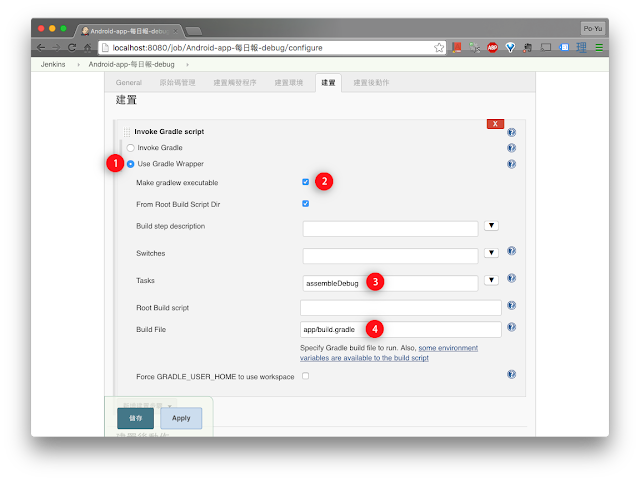Go back with the browser back arrow
Image resolution: width=640 pixels, height=481 pixels.
pyautogui.click(x=41, y=48)
